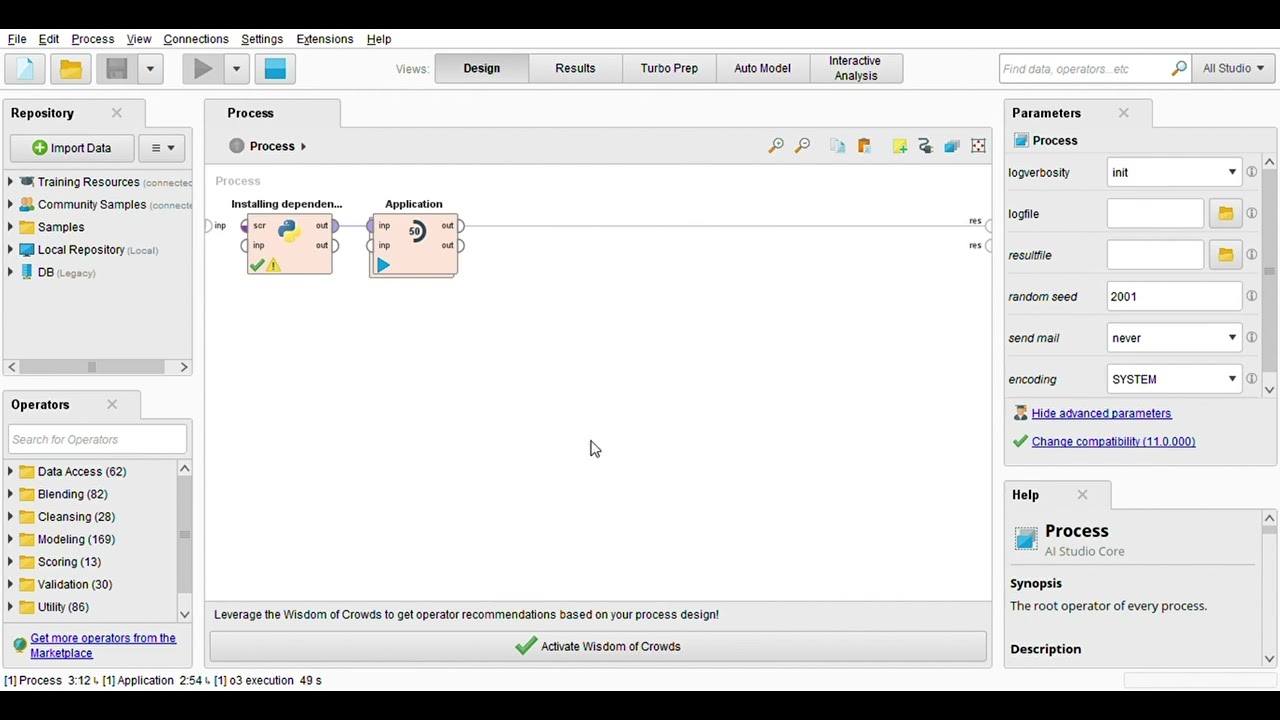This screenshot has height=720, width=1280.
Task: Zoom in on the process canvas
Action: tap(776, 146)
